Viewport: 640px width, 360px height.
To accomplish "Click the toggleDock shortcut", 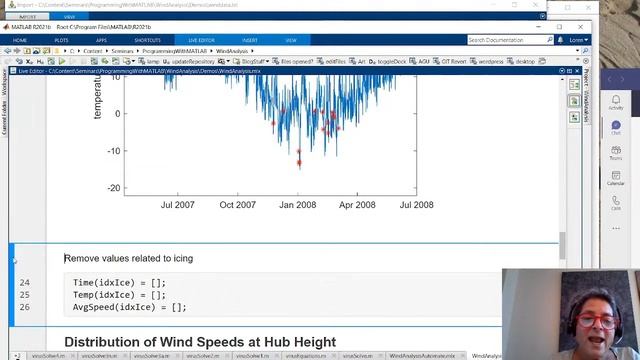I will pos(387,61).
